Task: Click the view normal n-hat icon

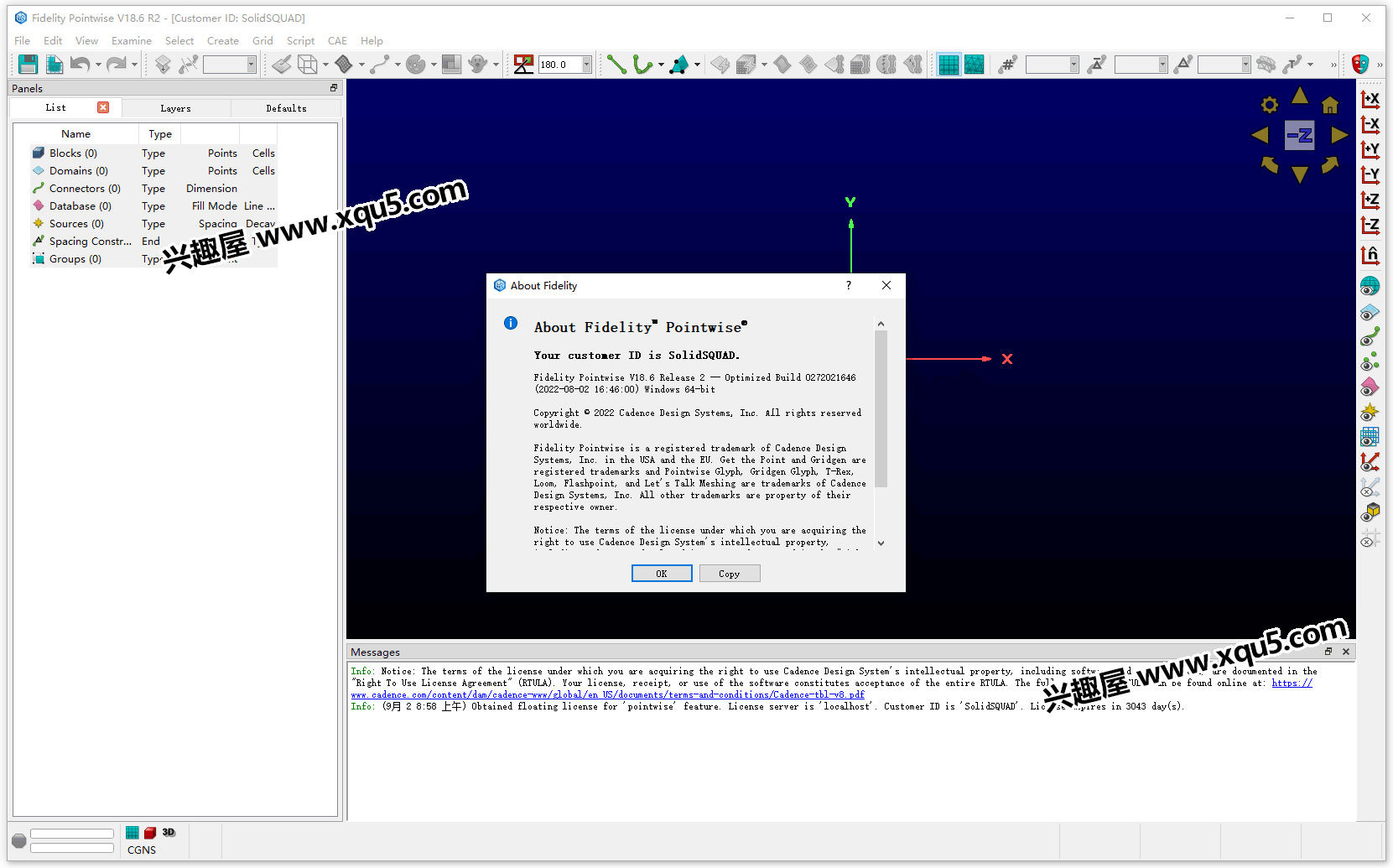Action: pos(1370,255)
